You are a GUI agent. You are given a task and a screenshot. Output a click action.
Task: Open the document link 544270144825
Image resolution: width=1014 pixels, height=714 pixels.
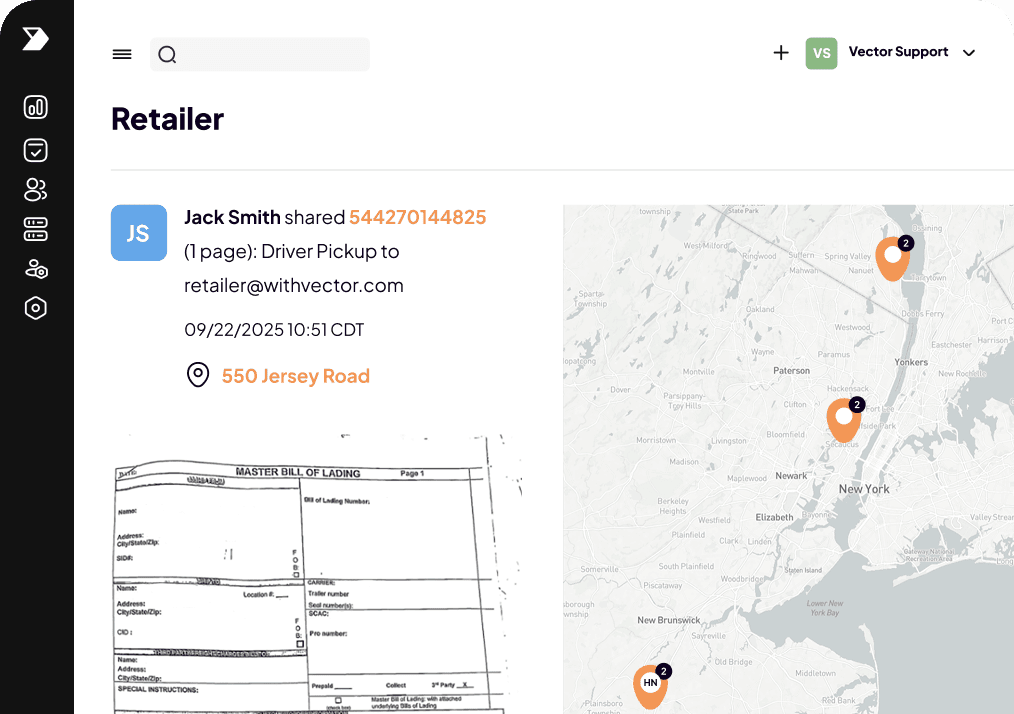(x=417, y=217)
